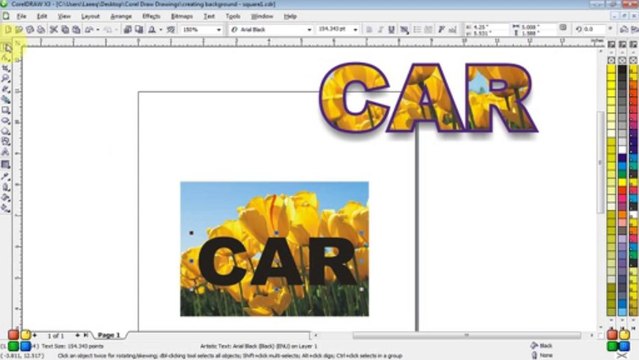Select the Basic Shapes tool in toolbox
The image size is (639, 360).
pyautogui.click(x=6, y=141)
